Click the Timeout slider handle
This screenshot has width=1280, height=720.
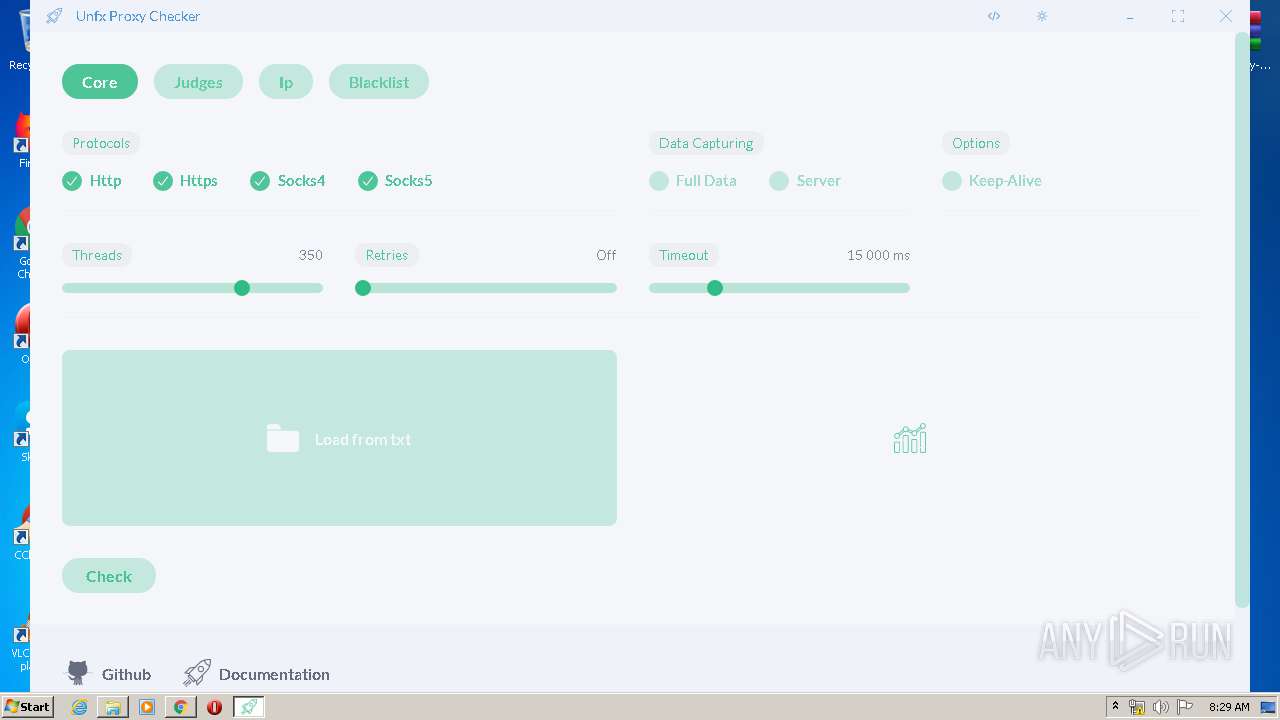pyautogui.click(x=715, y=288)
